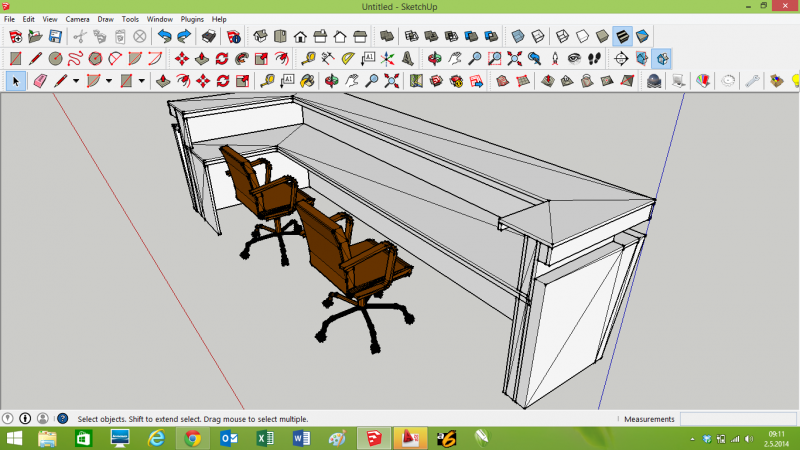Click the Measurements input box

738,419
